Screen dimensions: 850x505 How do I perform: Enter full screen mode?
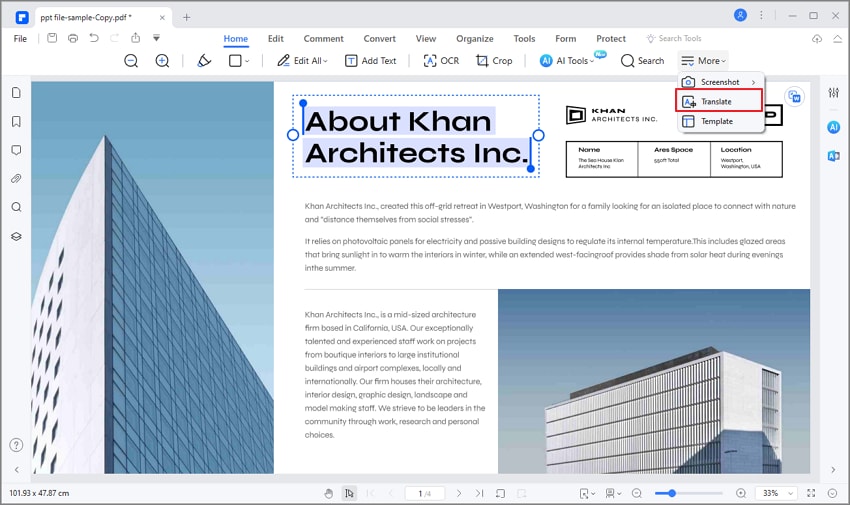(x=811, y=493)
